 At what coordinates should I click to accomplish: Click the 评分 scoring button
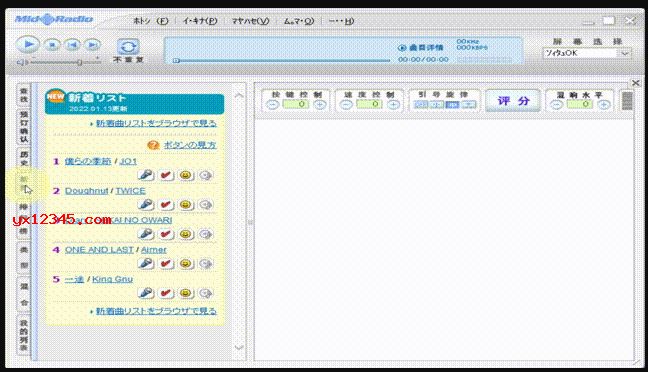click(x=513, y=101)
